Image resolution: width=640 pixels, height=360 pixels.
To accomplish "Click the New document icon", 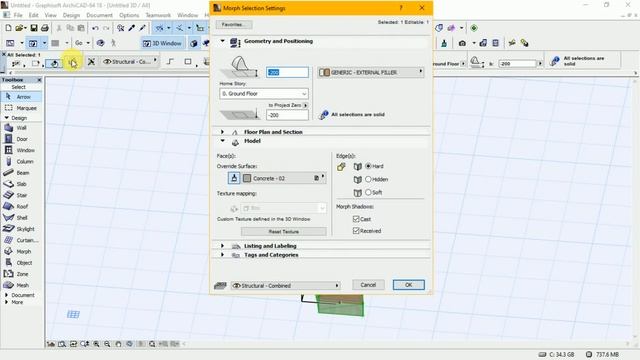I will (9, 28).
